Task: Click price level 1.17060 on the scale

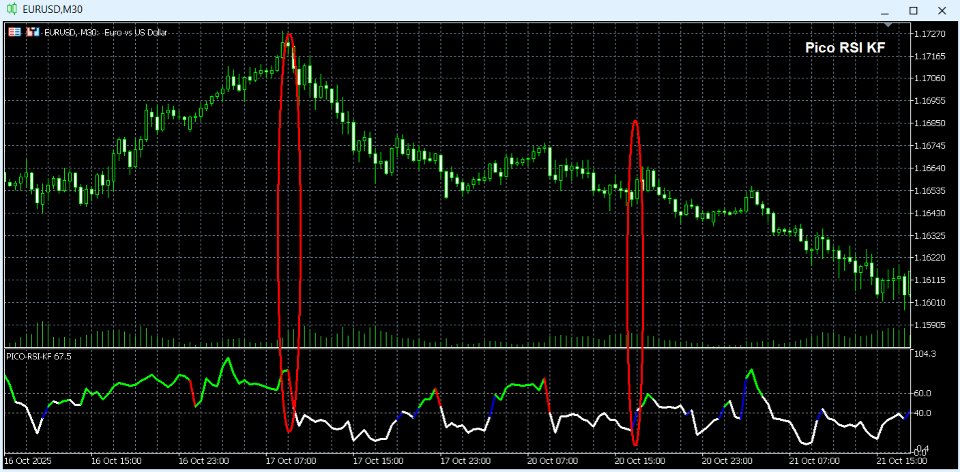Action: click(x=929, y=78)
